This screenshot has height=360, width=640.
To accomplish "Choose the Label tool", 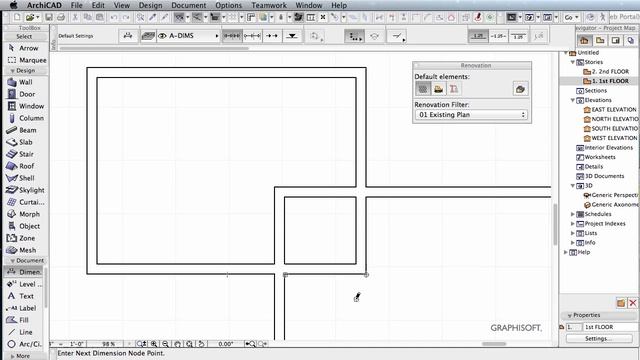I will (x=22, y=308).
